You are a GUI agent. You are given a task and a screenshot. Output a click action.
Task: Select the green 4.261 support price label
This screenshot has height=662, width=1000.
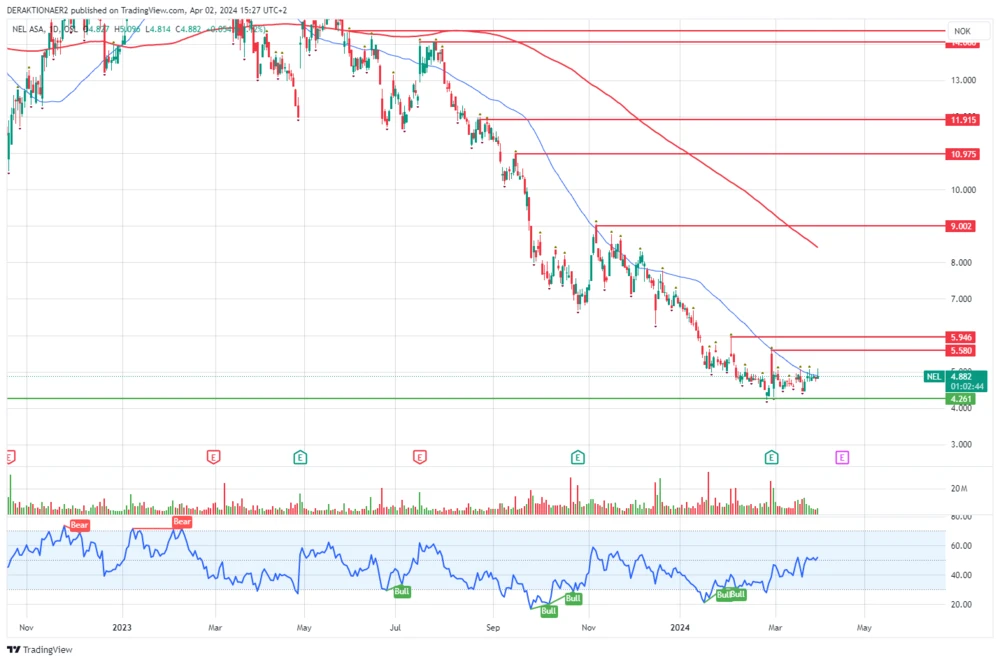tap(964, 399)
